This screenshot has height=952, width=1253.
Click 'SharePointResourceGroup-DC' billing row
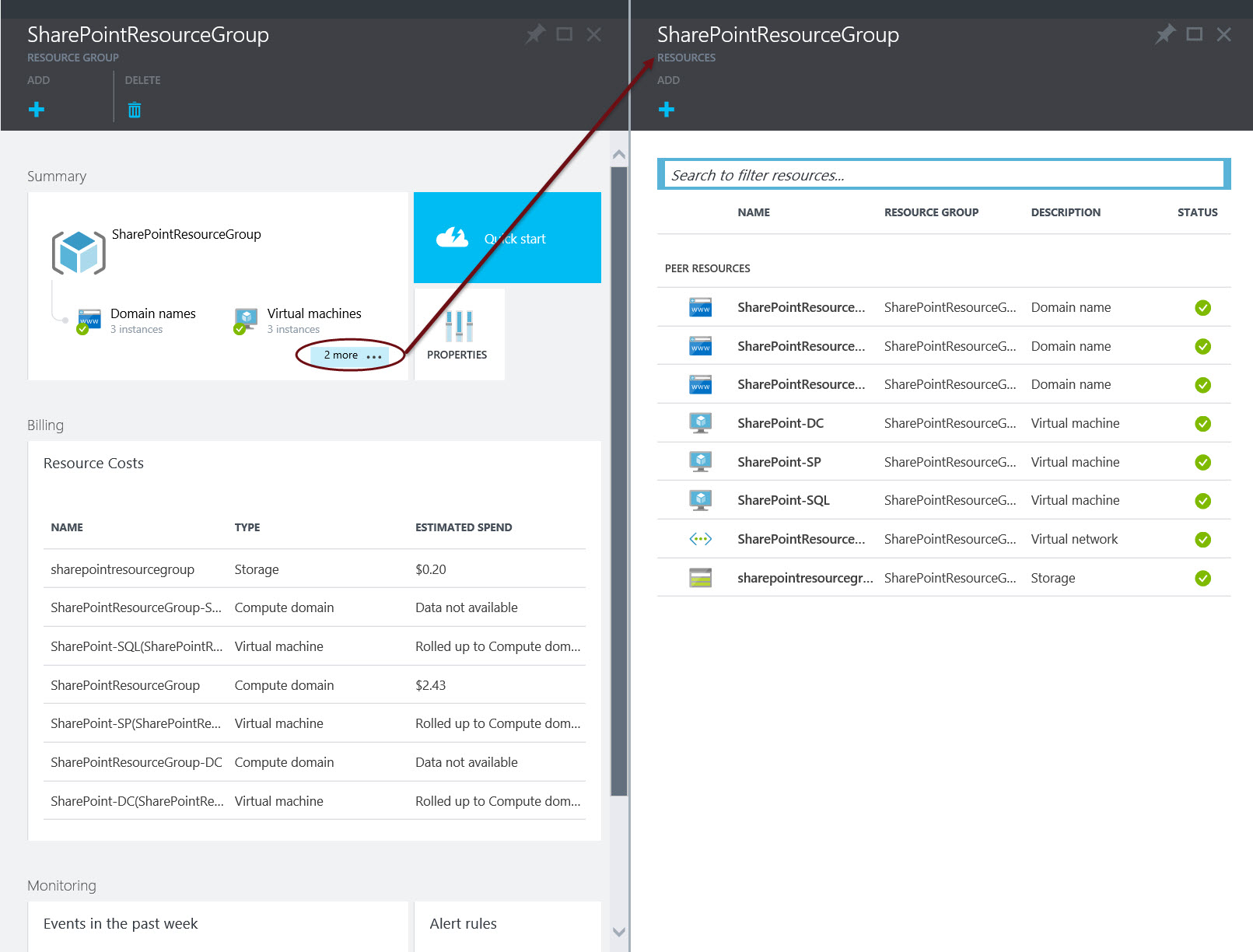click(x=314, y=762)
